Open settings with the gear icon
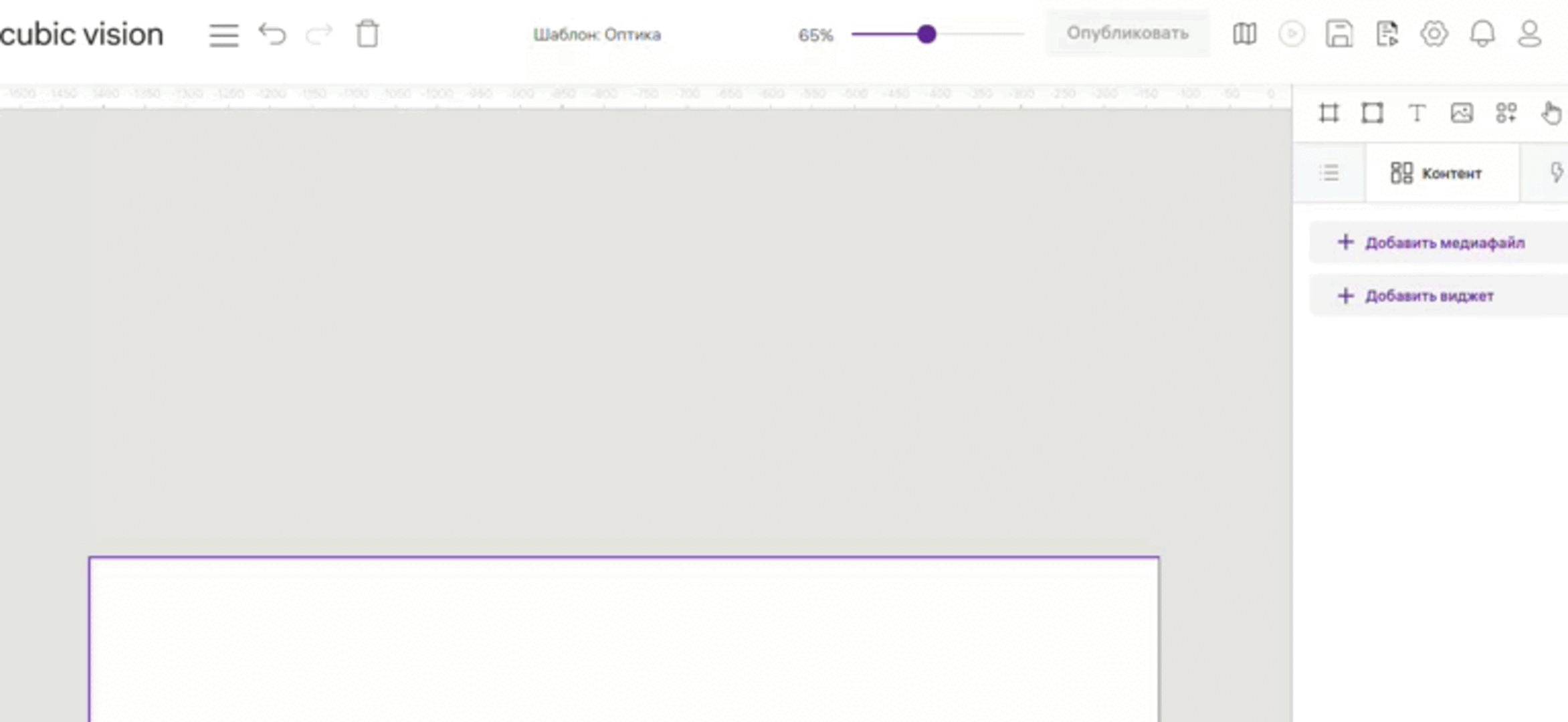Image resolution: width=1568 pixels, height=722 pixels. point(1434,33)
